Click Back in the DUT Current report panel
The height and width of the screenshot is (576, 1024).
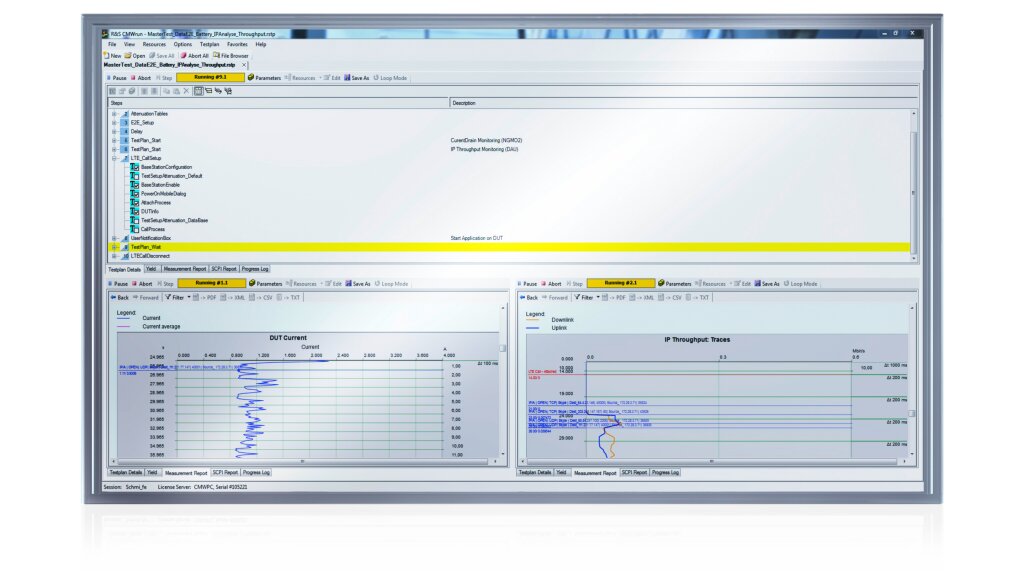[120, 297]
